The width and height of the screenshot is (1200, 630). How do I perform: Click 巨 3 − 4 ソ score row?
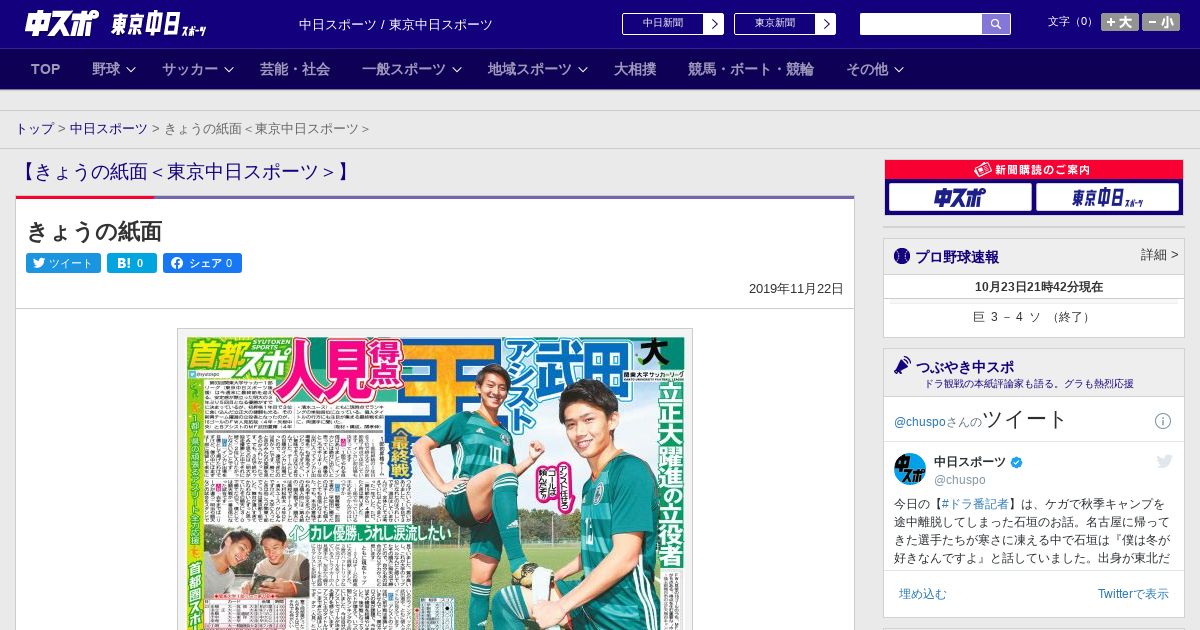click(1034, 317)
